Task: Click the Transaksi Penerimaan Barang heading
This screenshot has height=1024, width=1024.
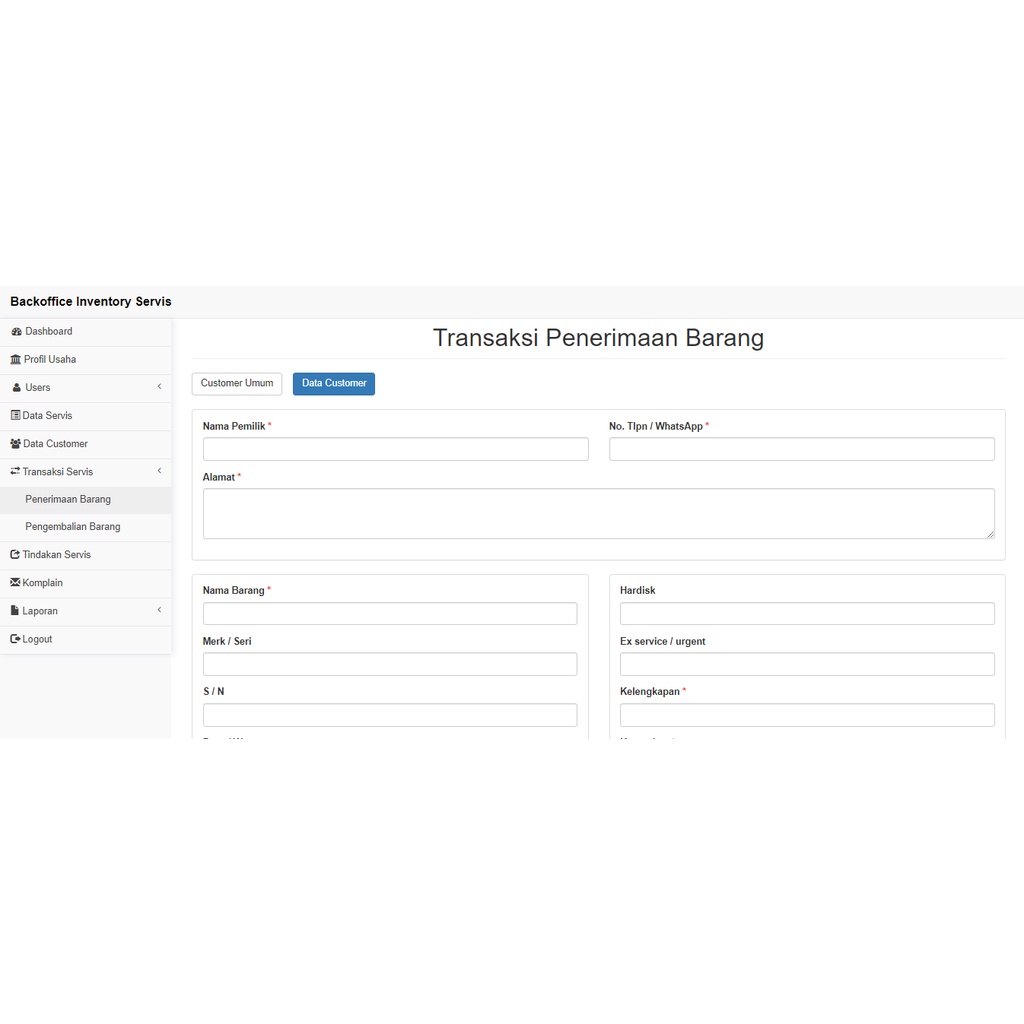Action: coord(598,338)
